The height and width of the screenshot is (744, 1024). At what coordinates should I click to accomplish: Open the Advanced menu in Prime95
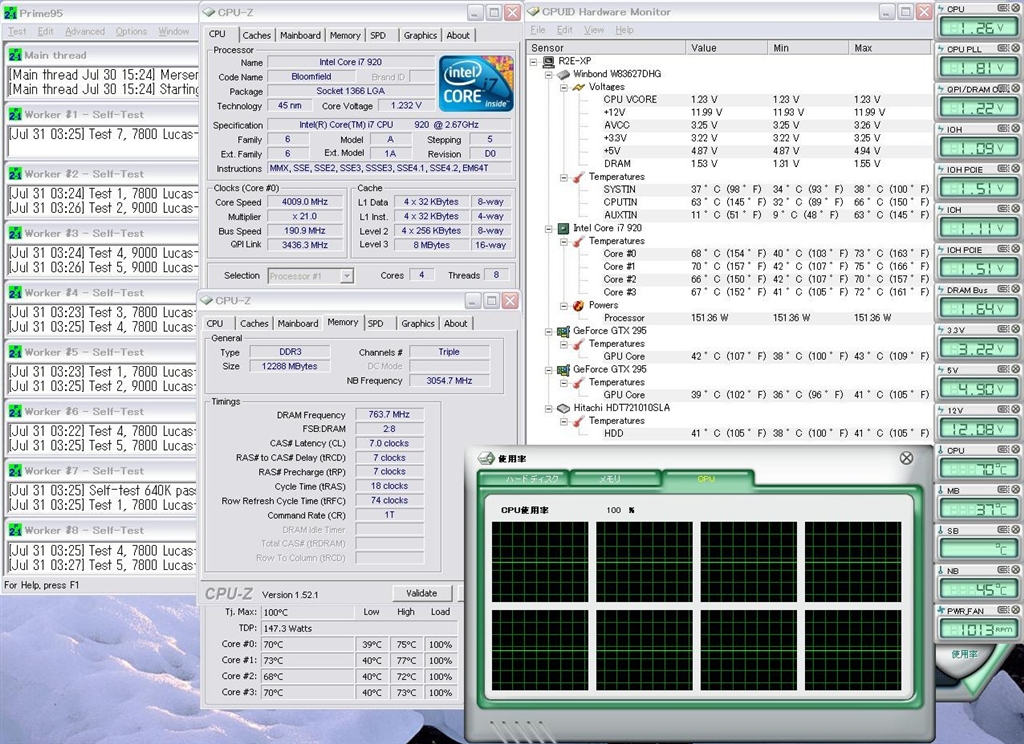(85, 32)
